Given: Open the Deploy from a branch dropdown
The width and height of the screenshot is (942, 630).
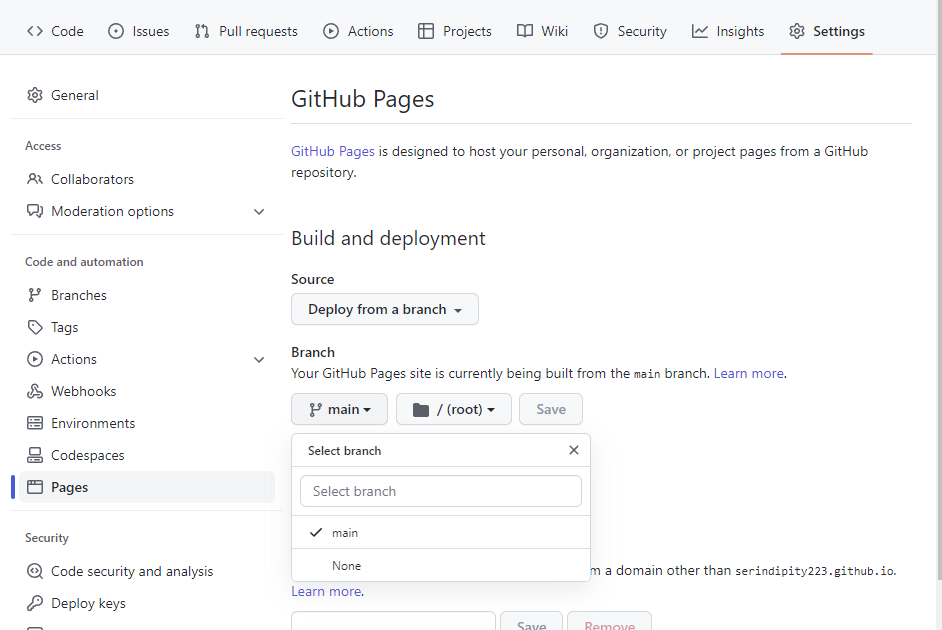Looking at the screenshot, I should 384,309.
